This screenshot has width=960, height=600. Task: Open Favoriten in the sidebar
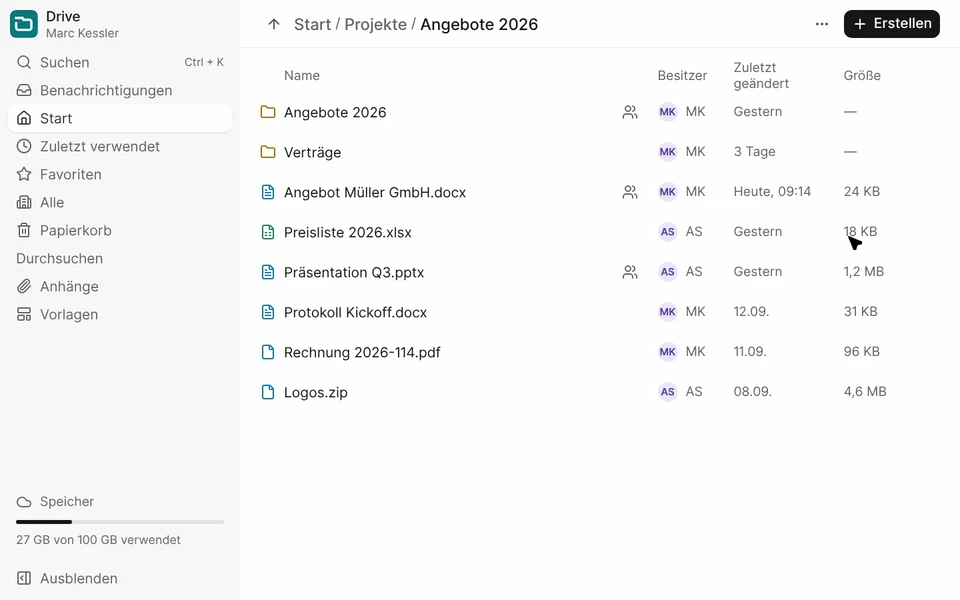[x=120, y=174]
